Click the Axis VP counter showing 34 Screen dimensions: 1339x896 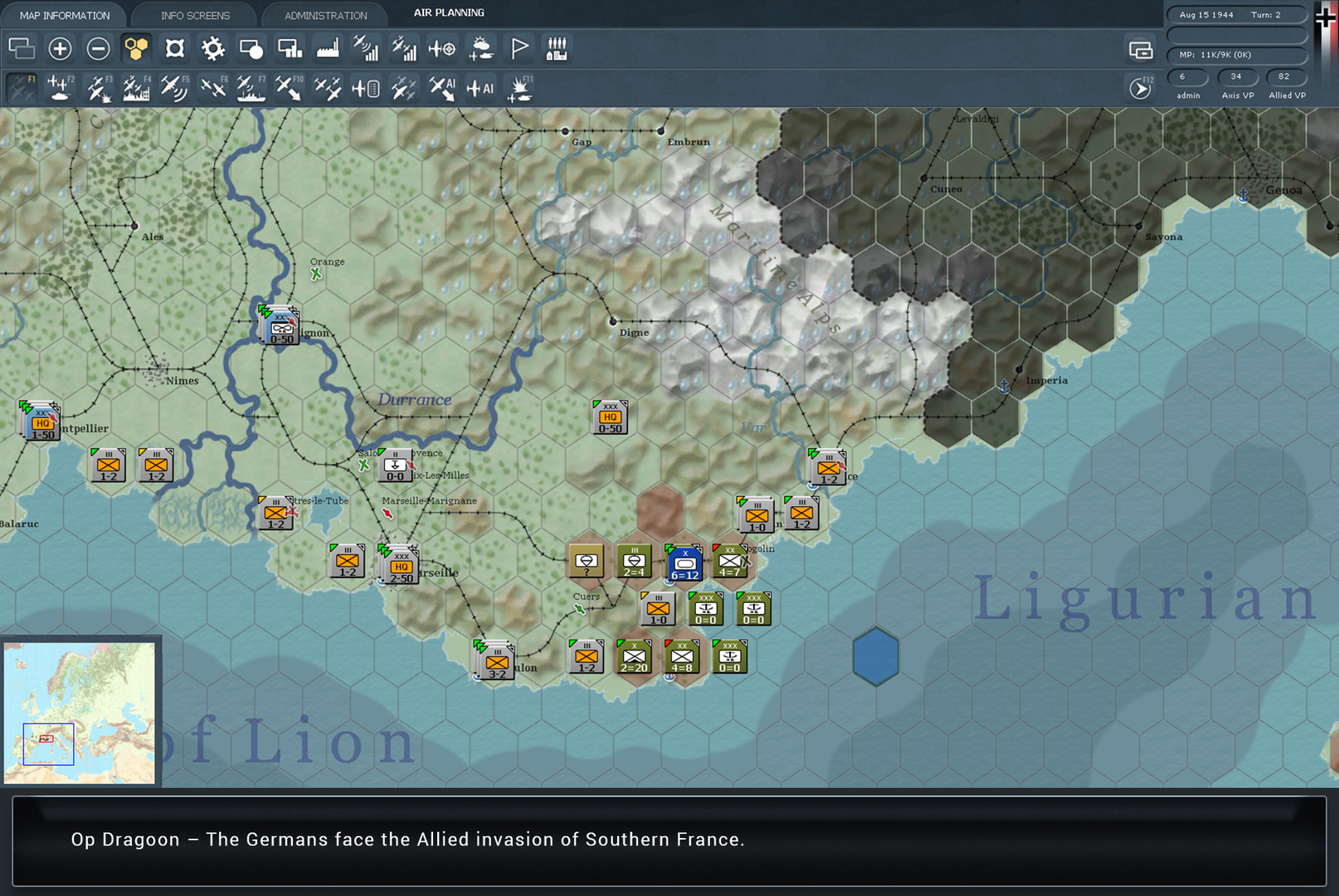pyautogui.click(x=1237, y=76)
